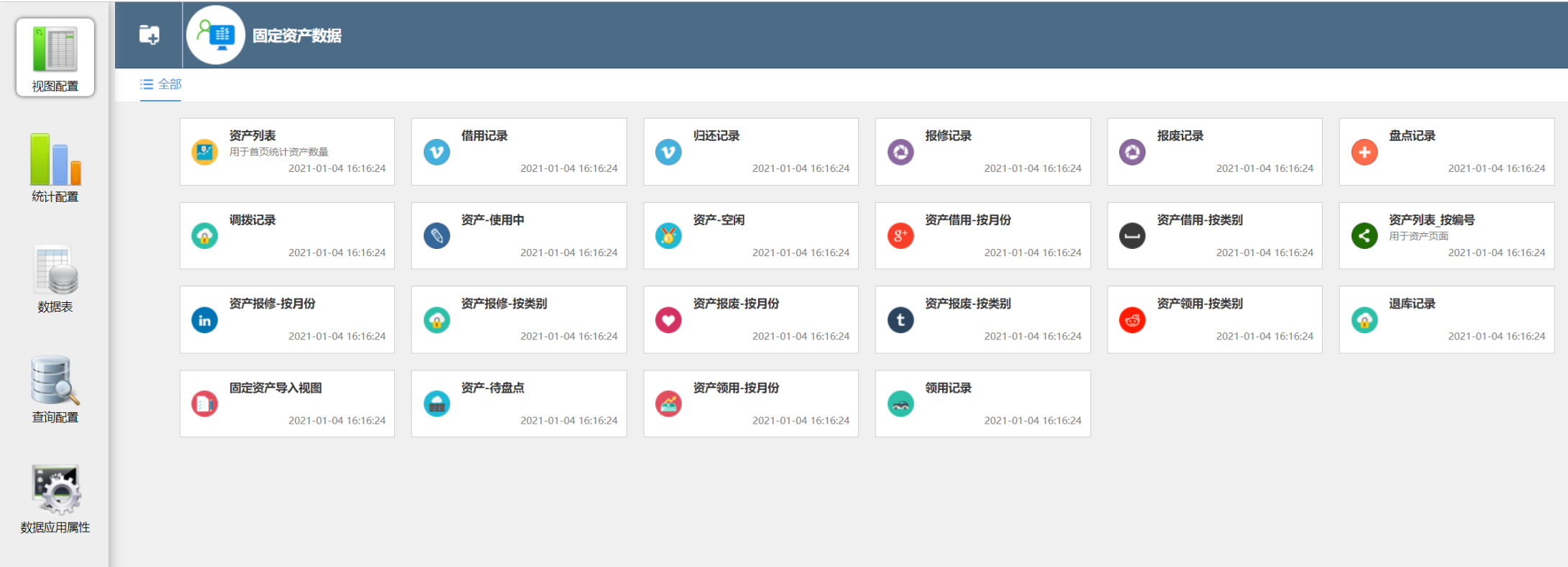Click the 资产报废-按月份 heart icon
The image size is (1568, 567).
click(668, 320)
